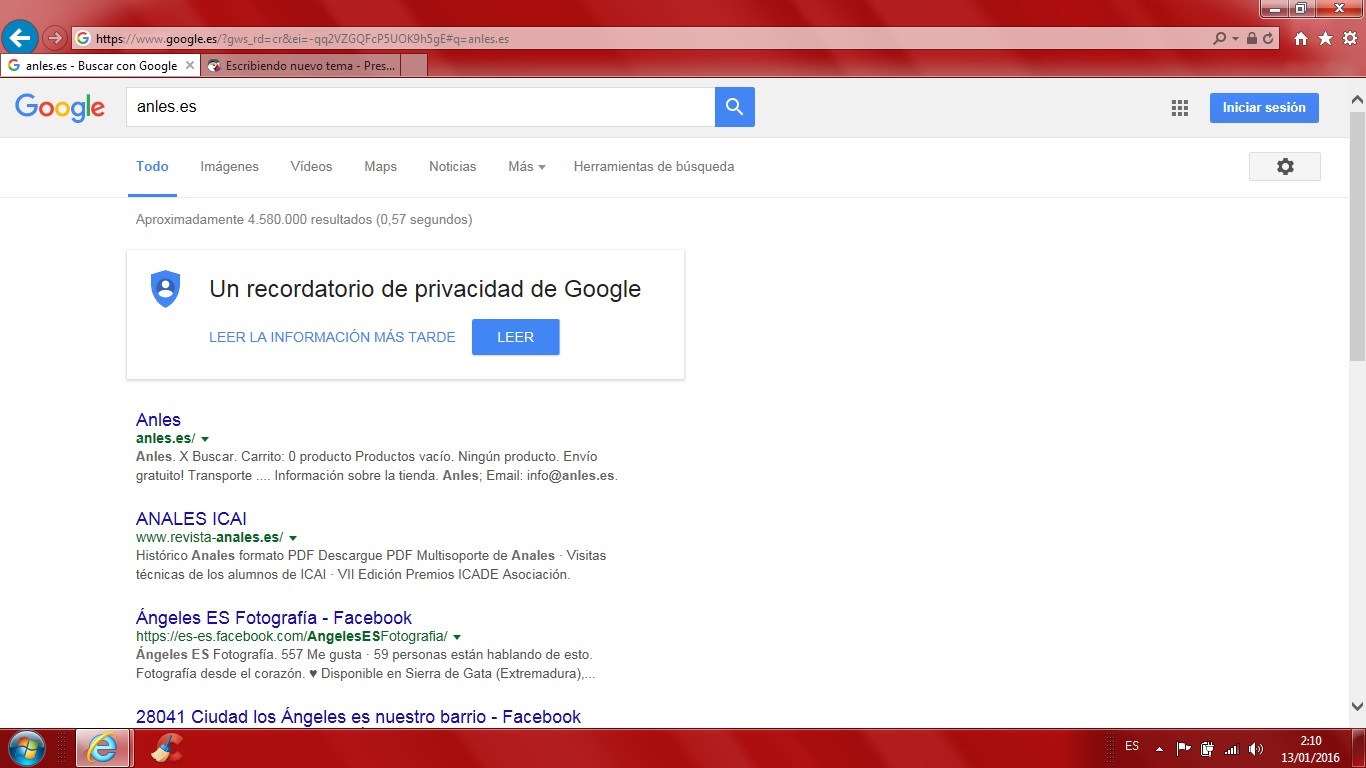Viewport: 1366px width, 768px height.
Task: Click the Iniciar sesión button
Action: [1264, 108]
